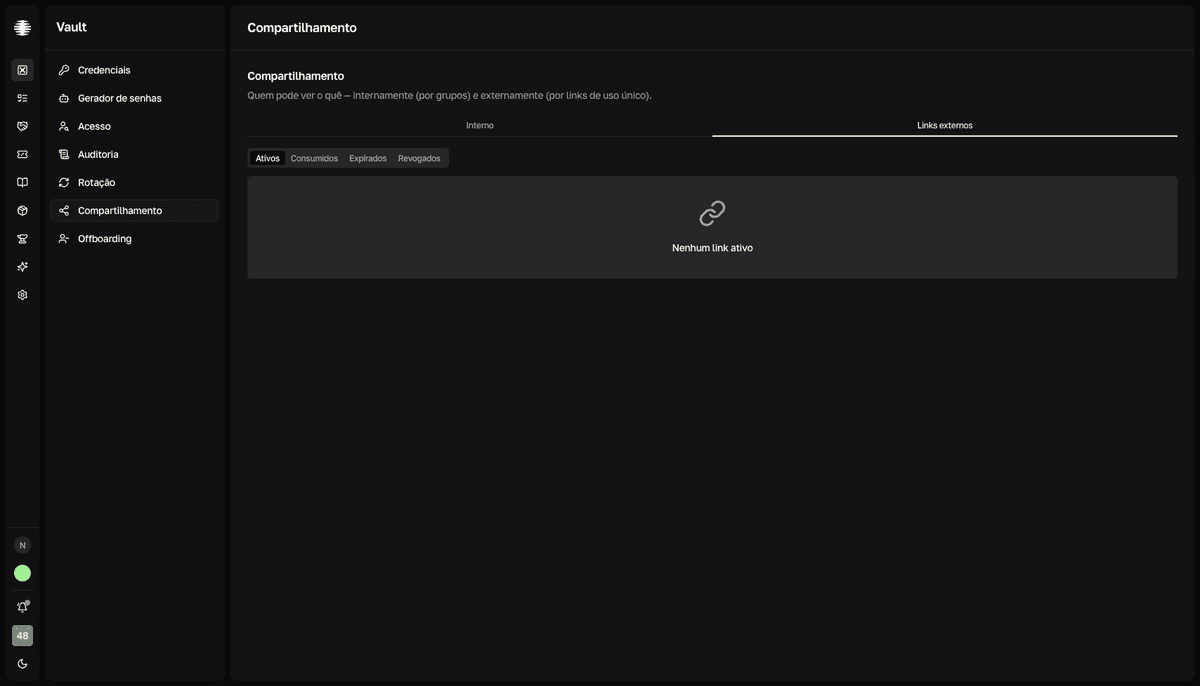The image size is (1200, 686).
Task: Click the green status circle
Action: click(22, 573)
